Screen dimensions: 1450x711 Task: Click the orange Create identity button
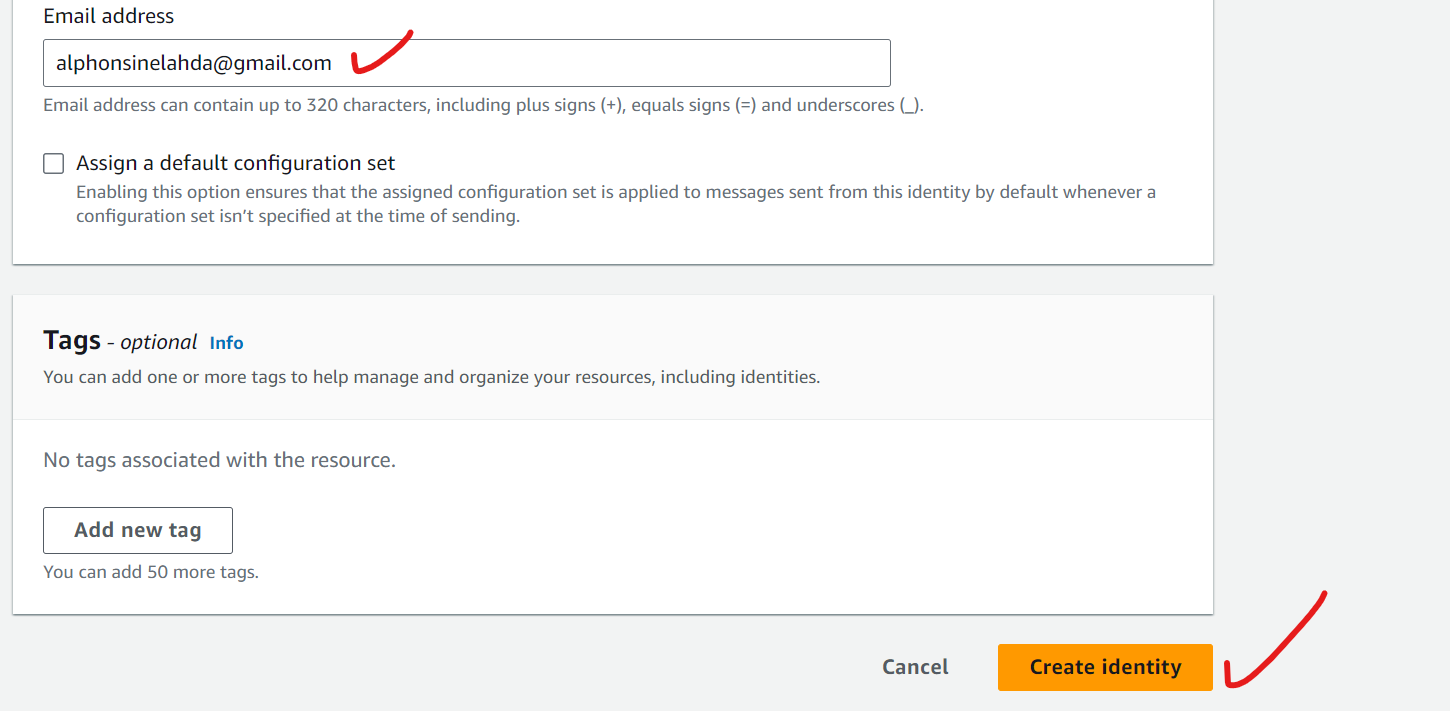pos(1105,667)
